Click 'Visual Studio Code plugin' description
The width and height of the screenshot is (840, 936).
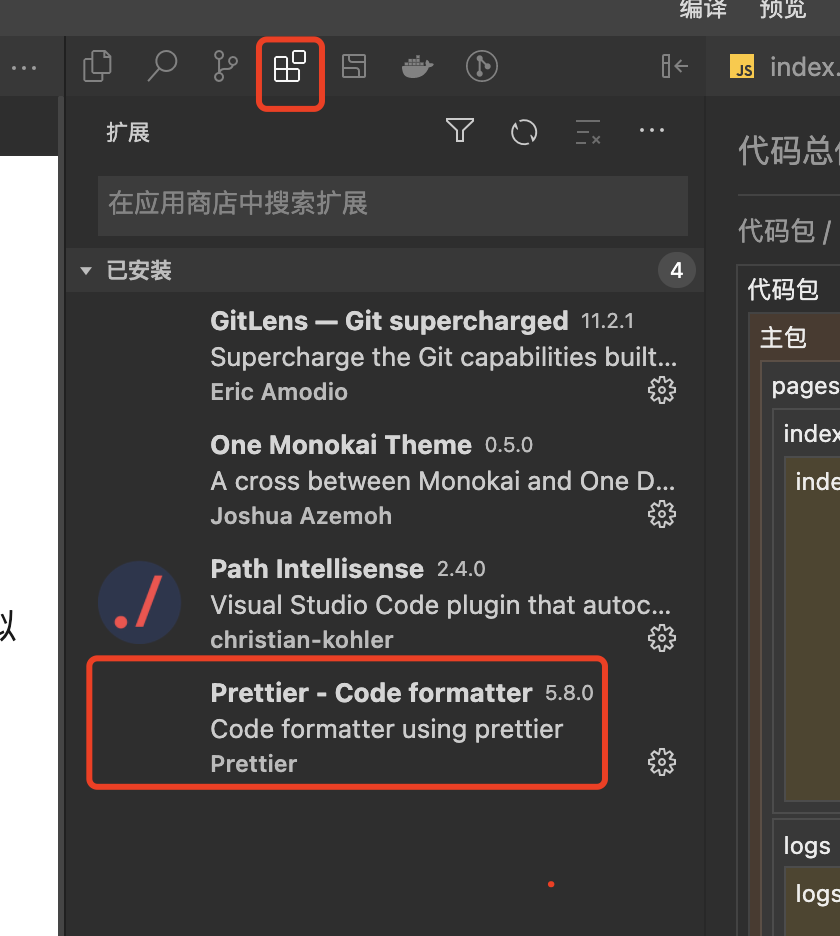[441, 605]
